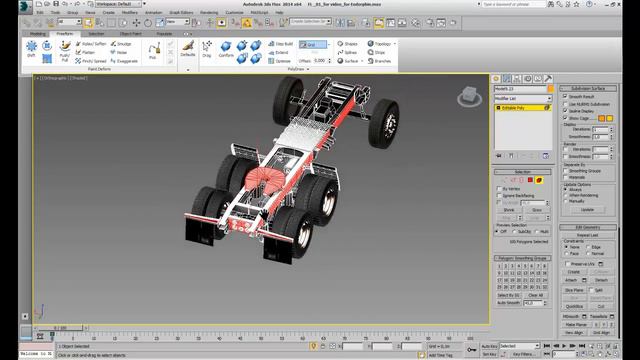
Task: Choose the Noise brush
Action: point(119,52)
